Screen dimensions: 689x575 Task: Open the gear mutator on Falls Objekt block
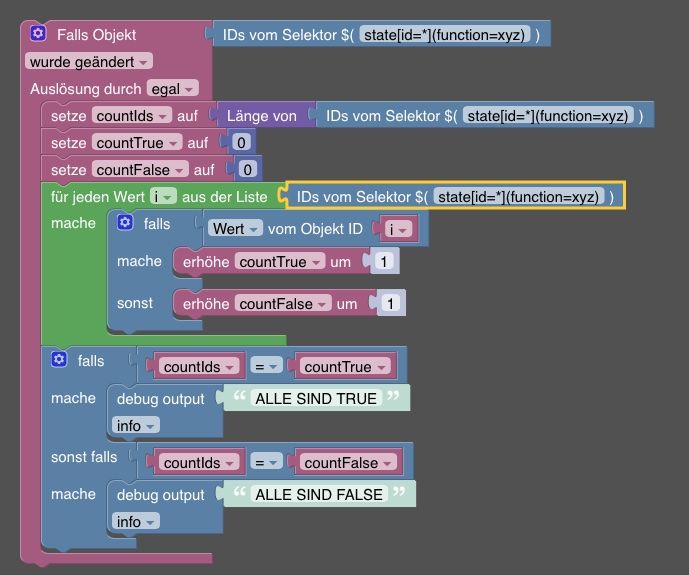[x=38, y=33]
